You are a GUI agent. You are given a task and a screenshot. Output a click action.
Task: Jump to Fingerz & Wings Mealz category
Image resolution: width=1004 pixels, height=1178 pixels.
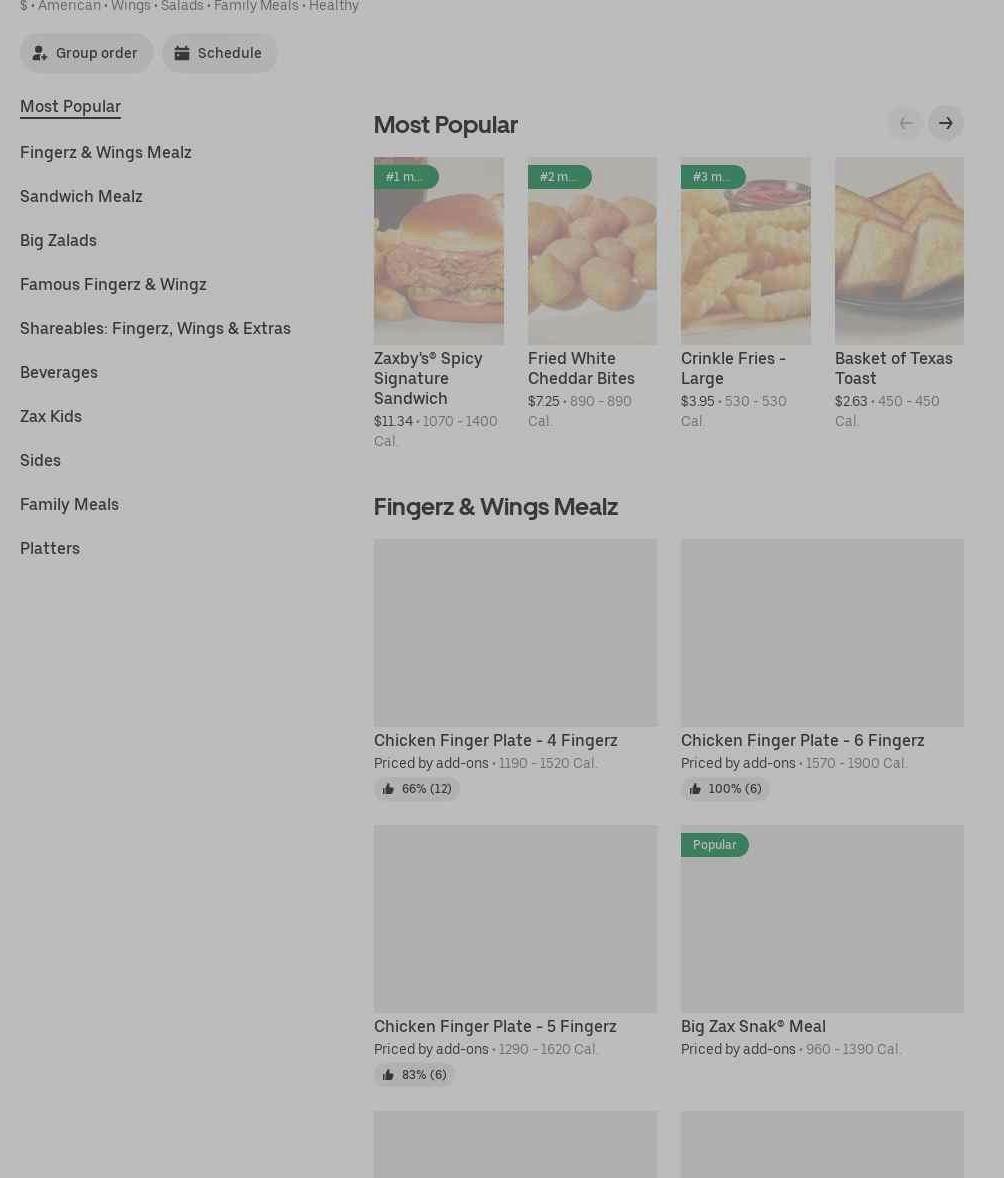(106, 153)
